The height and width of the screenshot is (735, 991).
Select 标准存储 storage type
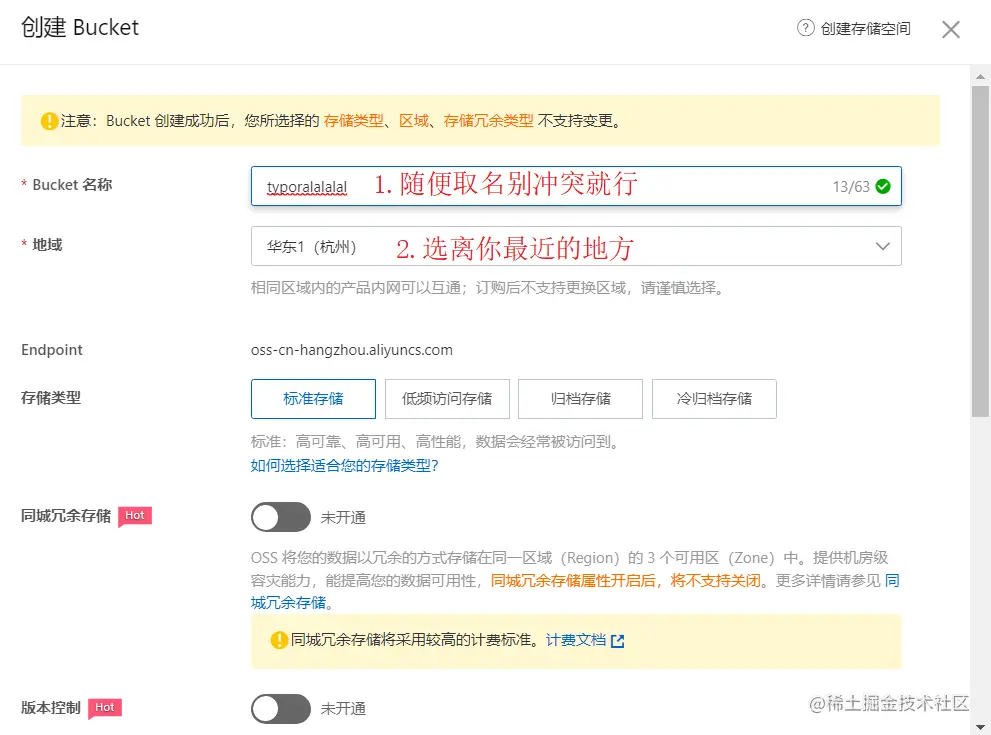(x=313, y=399)
